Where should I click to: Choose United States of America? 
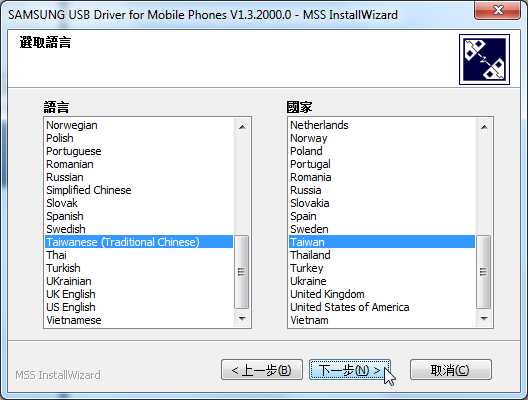click(x=382, y=307)
